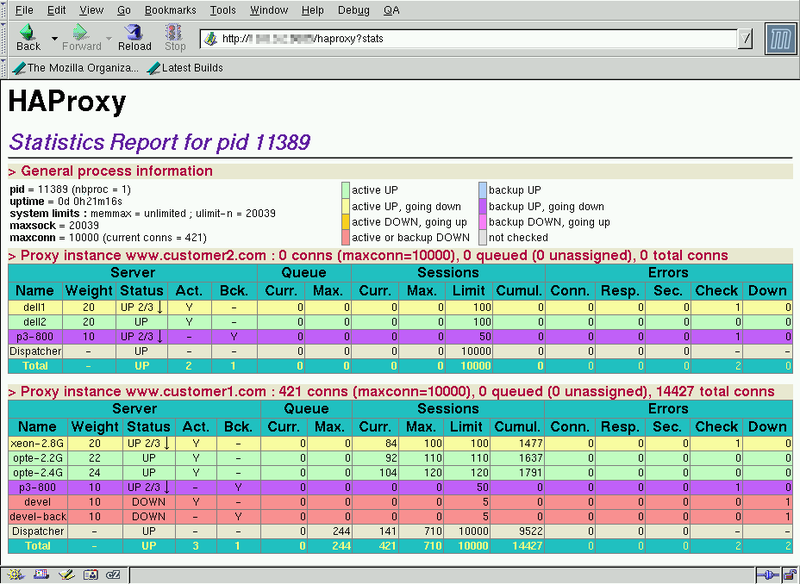Click the green 'active UP' legend swatch
The image size is (800, 584).
pos(345,190)
